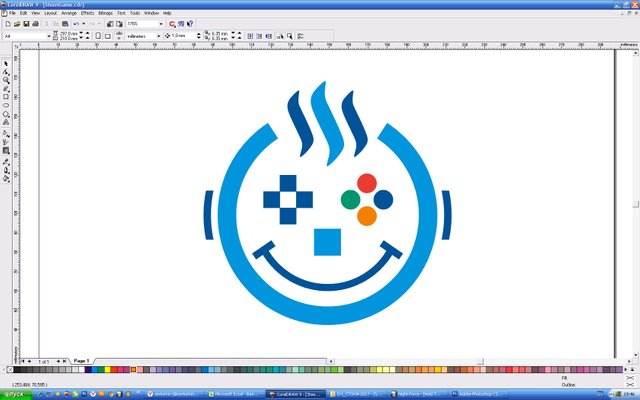
Task: Click the nudge offset value field
Action: (x=182, y=36)
